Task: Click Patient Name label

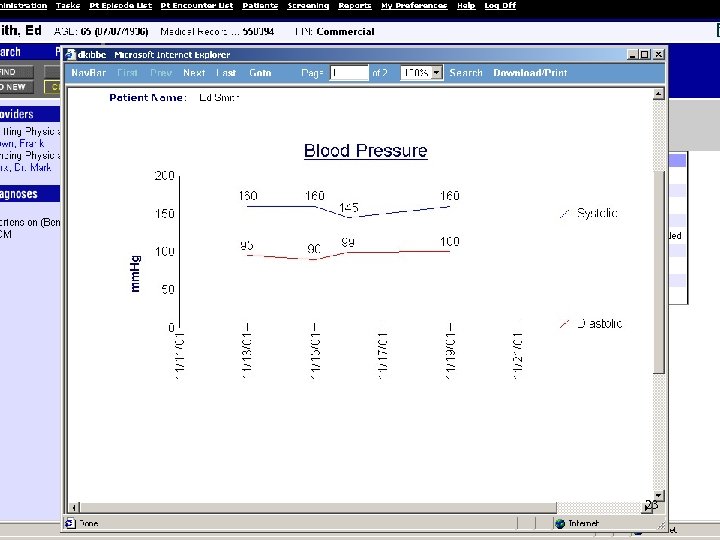Action: coord(148,97)
